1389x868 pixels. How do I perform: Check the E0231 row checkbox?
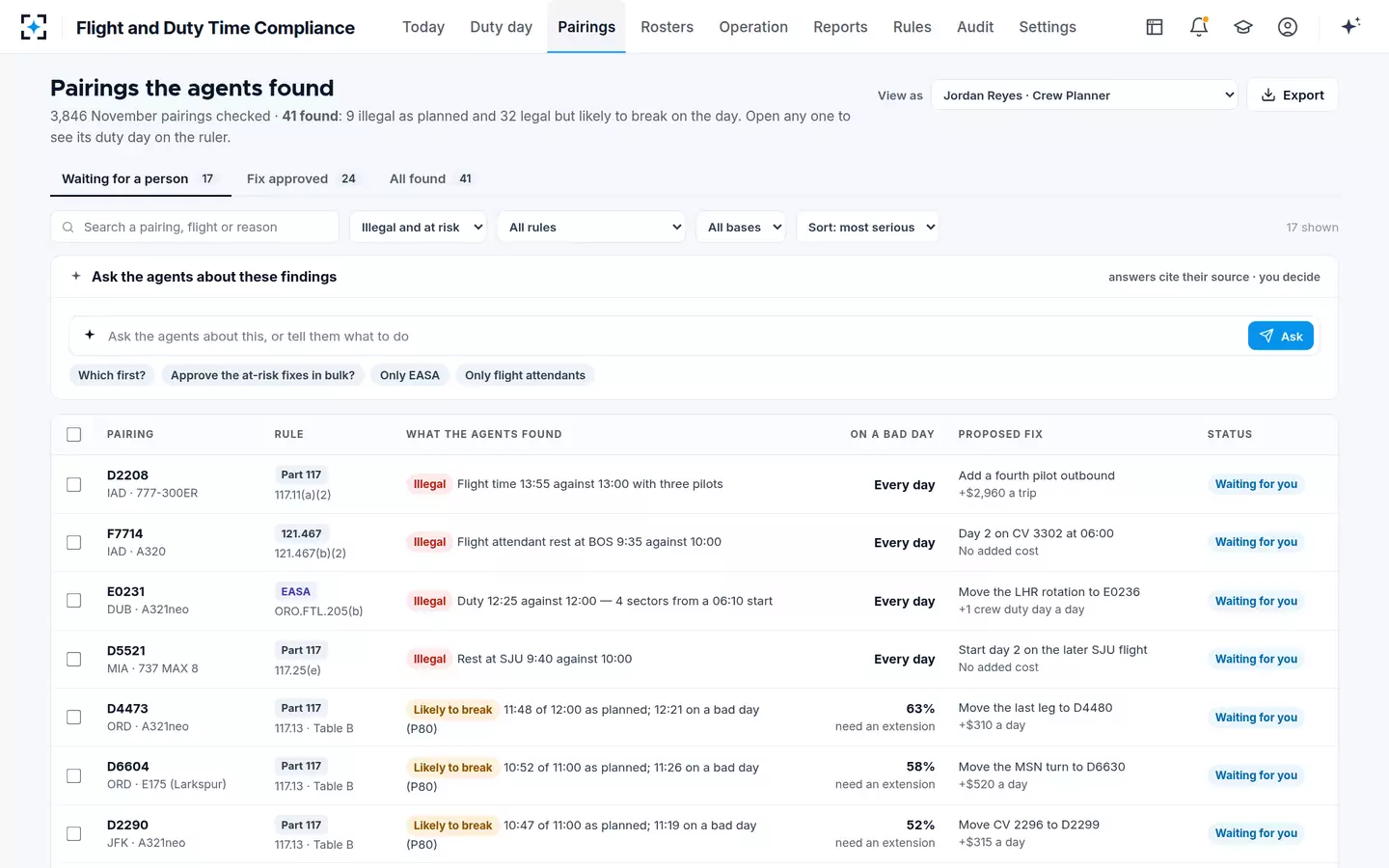click(74, 601)
